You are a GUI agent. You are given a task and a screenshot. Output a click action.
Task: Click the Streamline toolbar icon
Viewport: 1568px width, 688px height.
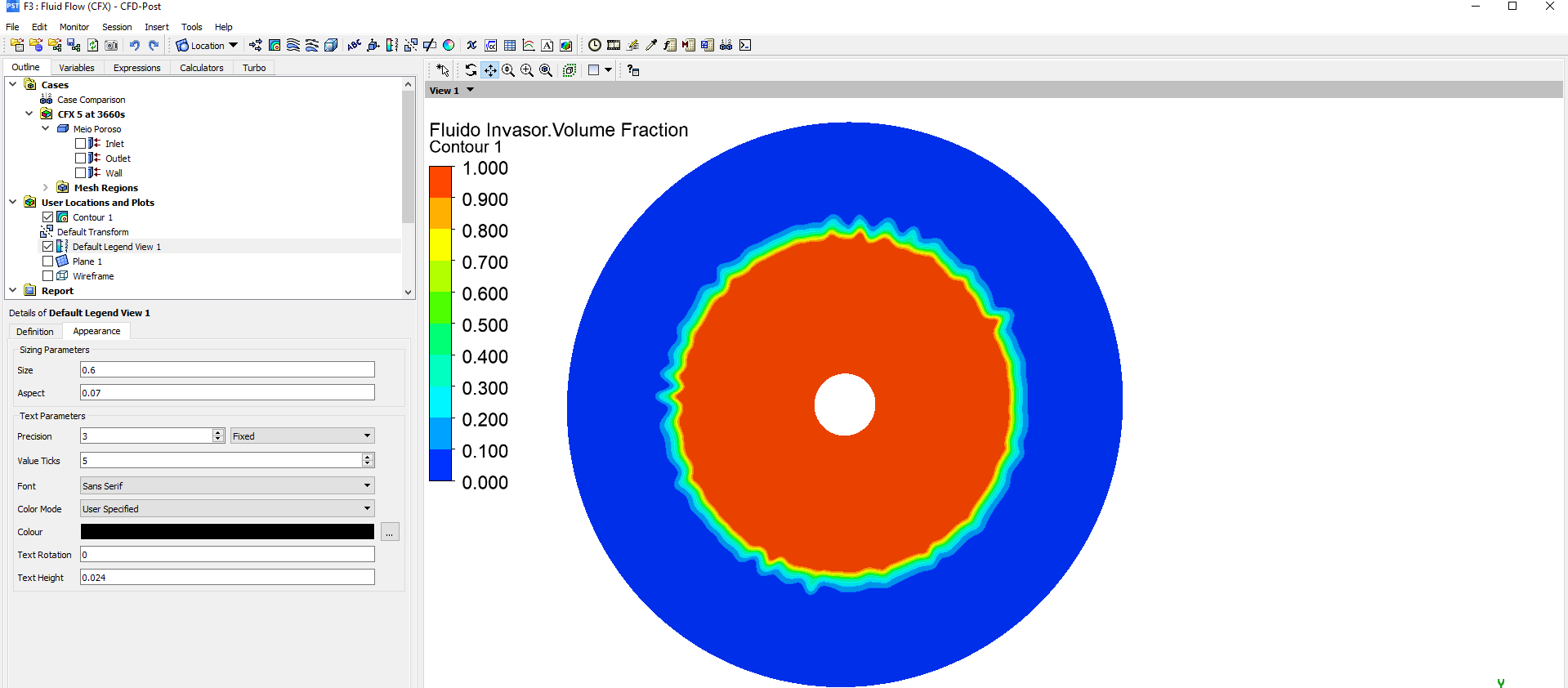point(293,46)
